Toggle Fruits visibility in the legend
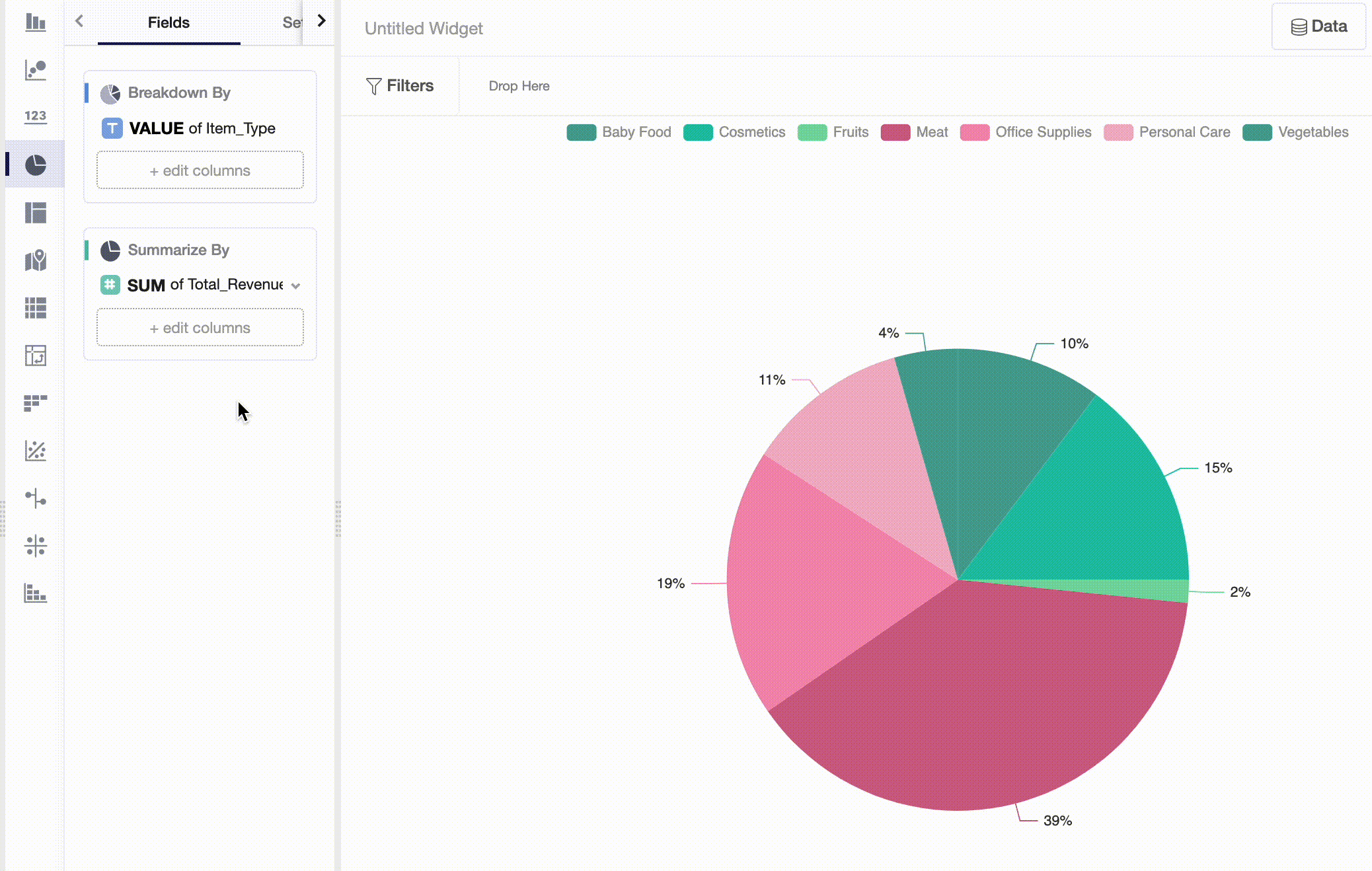The image size is (1372, 871). pyautogui.click(x=833, y=132)
